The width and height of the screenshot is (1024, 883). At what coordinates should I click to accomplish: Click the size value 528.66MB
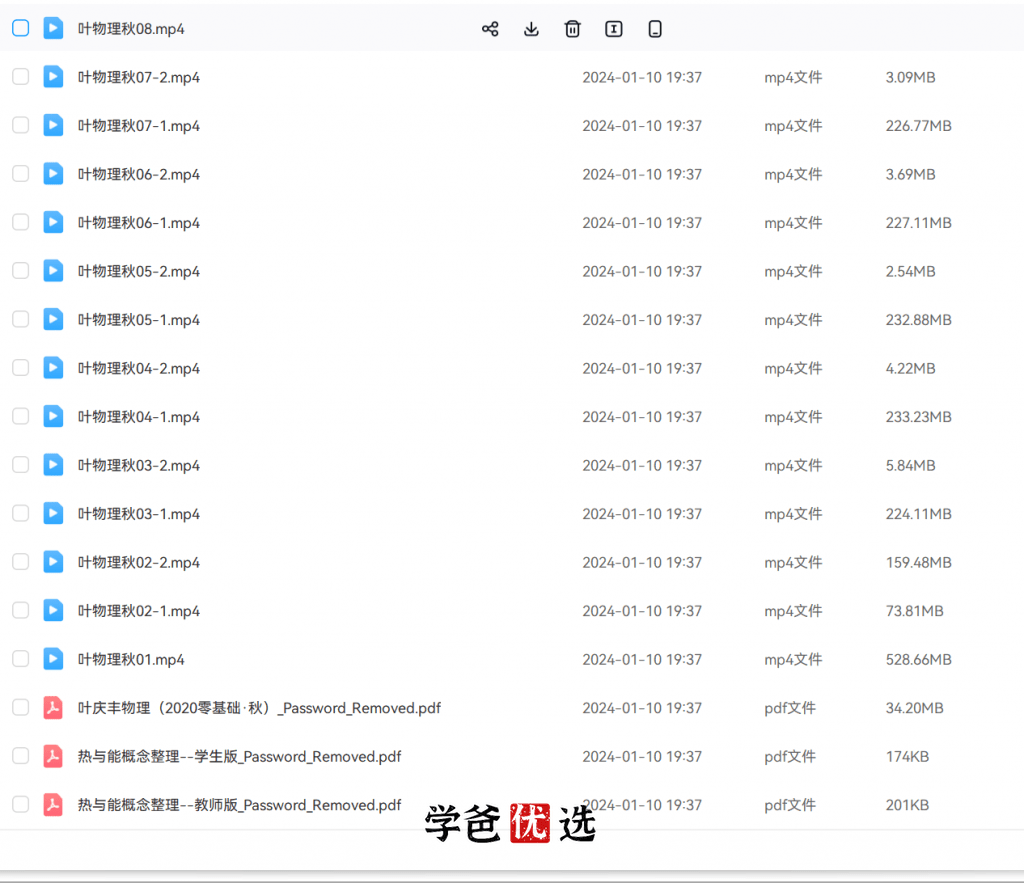[x=918, y=660]
